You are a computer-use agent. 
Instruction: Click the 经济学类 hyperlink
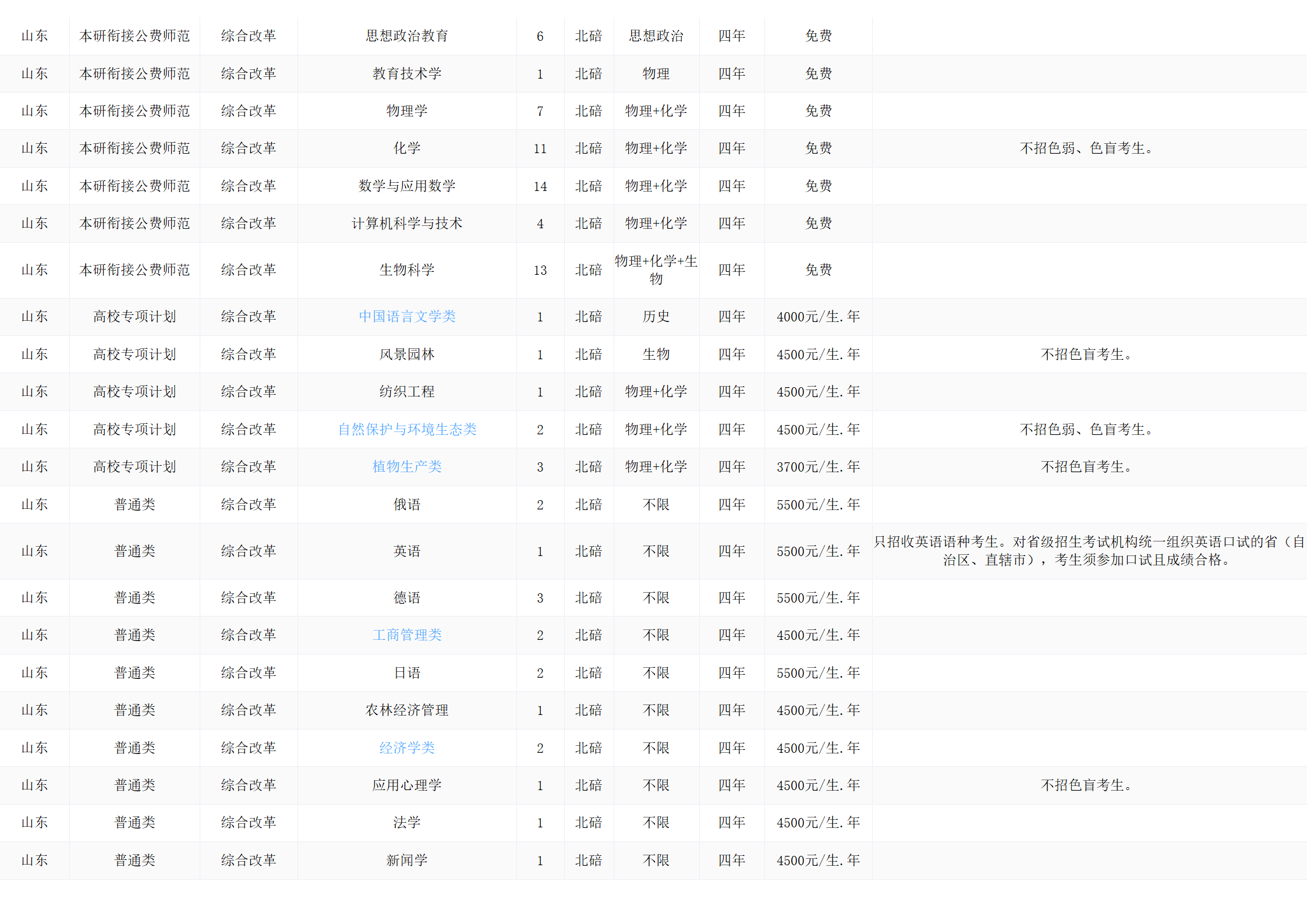click(407, 748)
